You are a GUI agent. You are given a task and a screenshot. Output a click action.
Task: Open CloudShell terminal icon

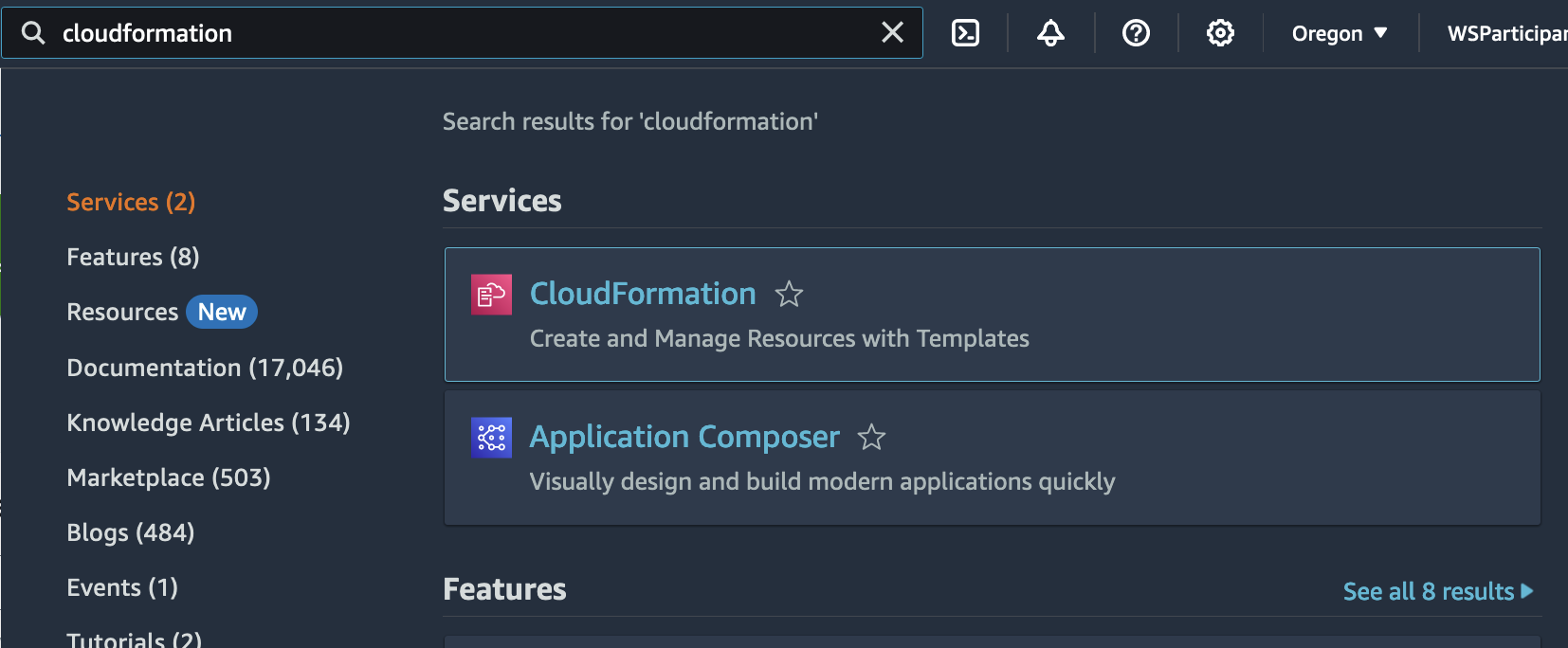[x=965, y=33]
